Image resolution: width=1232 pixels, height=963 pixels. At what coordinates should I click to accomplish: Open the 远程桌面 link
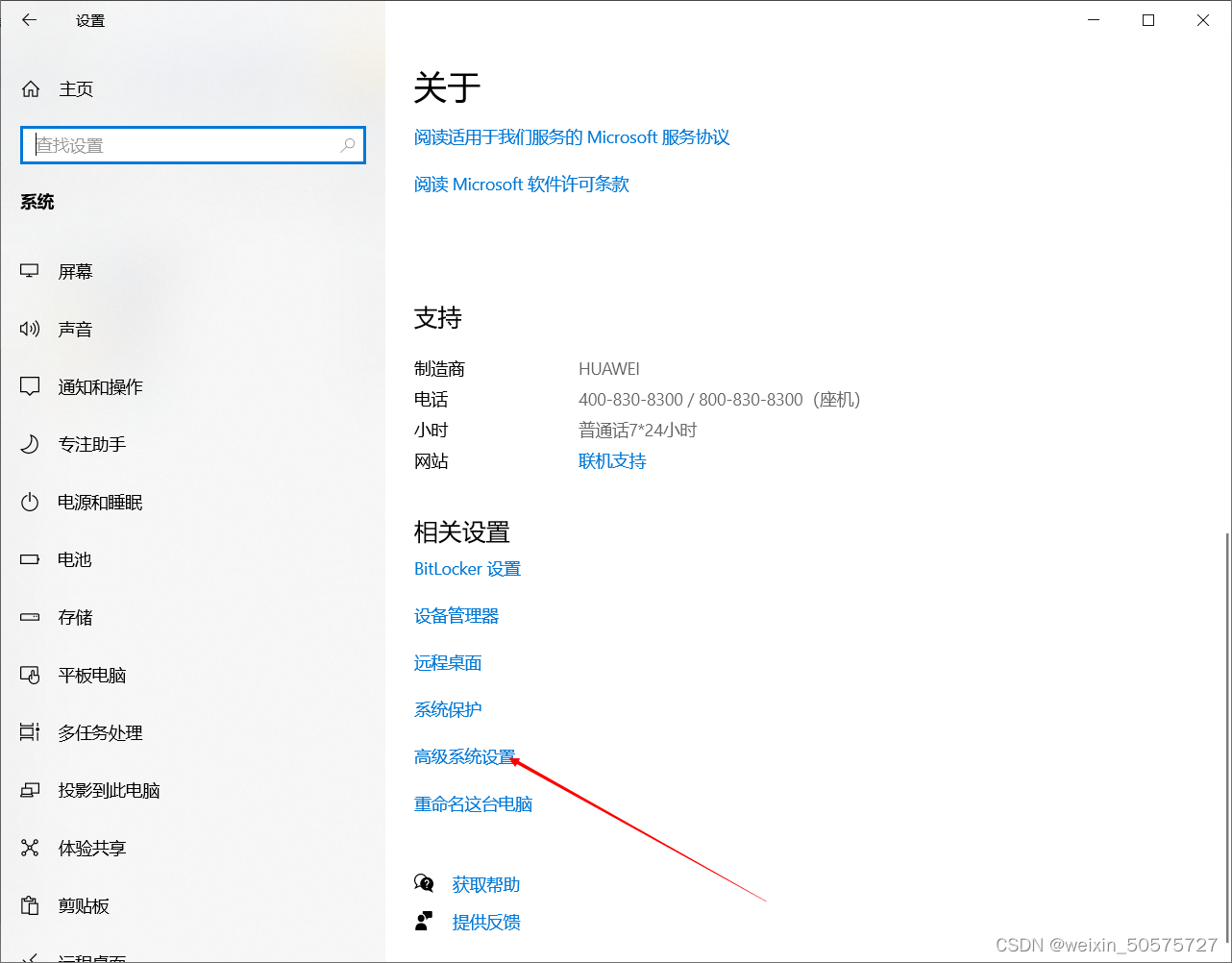pyautogui.click(x=448, y=663)
